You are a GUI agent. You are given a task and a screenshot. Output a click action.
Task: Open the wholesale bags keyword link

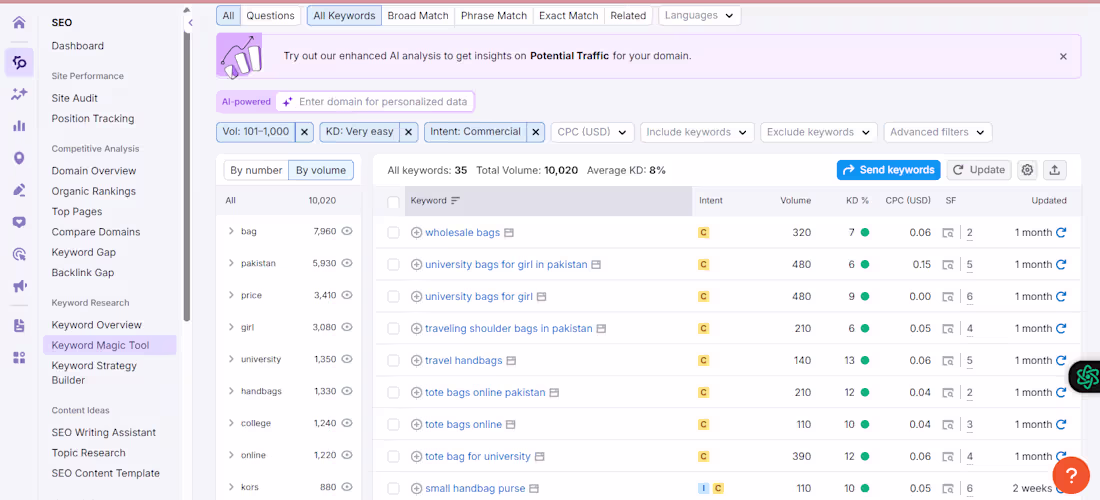pos(462,233)
